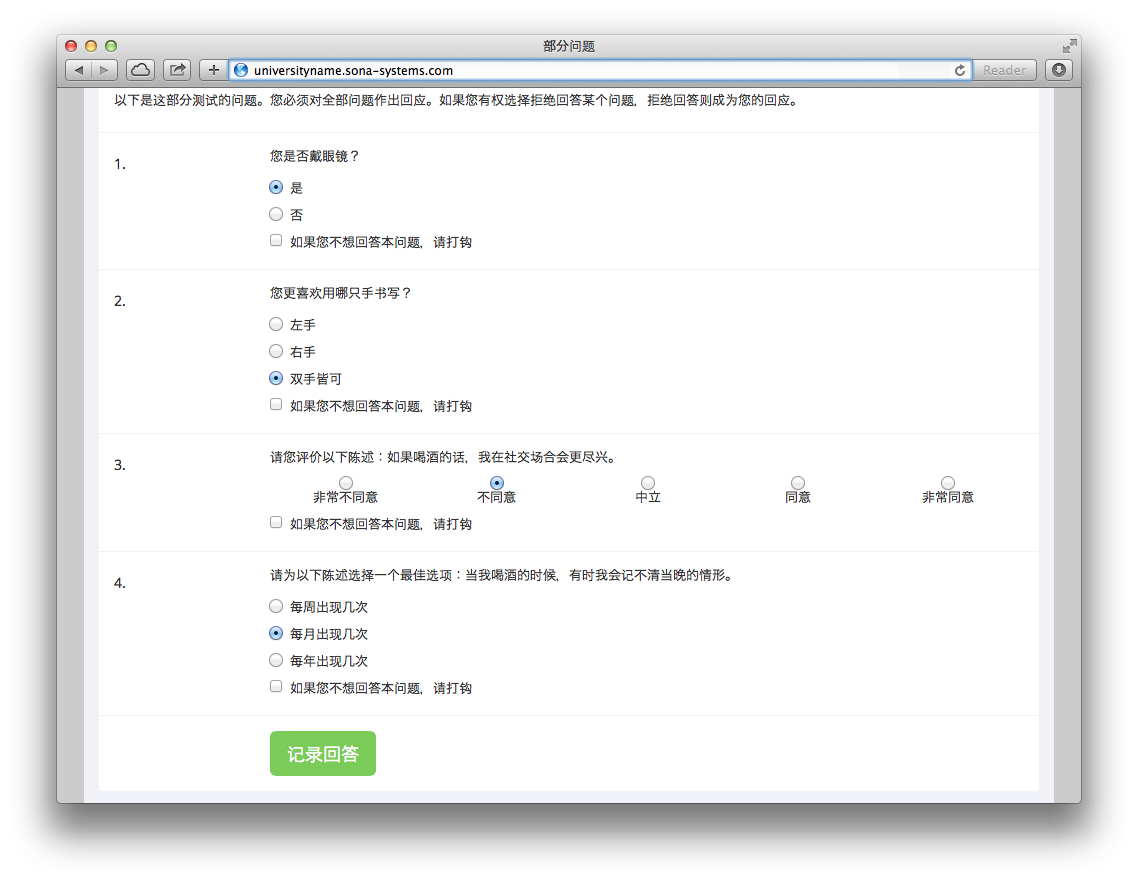The height and width of the screenshot is (882, 1138).
Task: Select 左手 option
Action: 276,324
